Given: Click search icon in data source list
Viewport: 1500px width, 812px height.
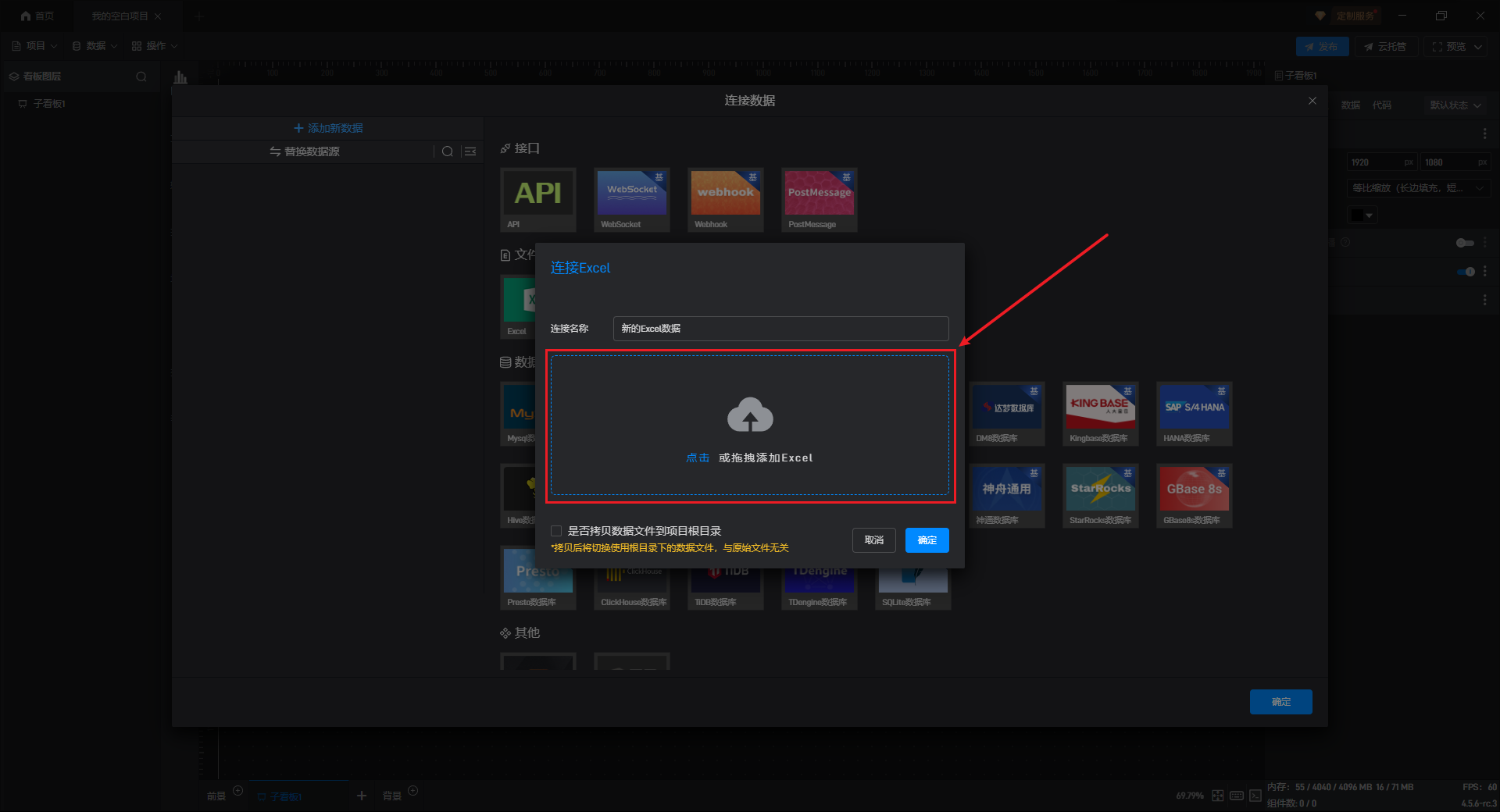Looking at the screenshot, I should 448,151.
